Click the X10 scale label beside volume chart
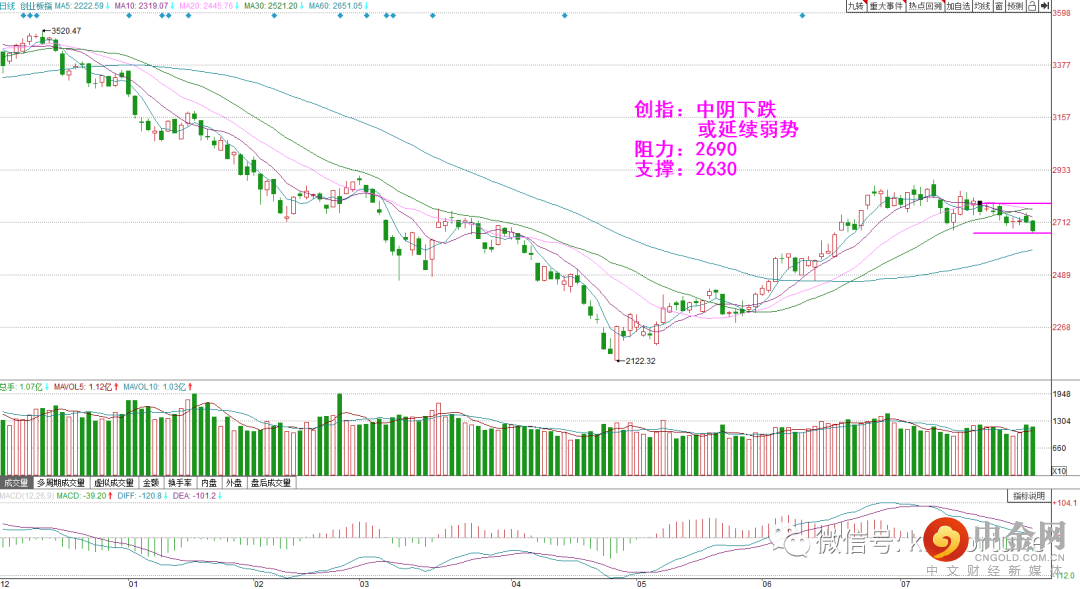The height and width of the screenshot is (589, 1080). click(1059, 471)
